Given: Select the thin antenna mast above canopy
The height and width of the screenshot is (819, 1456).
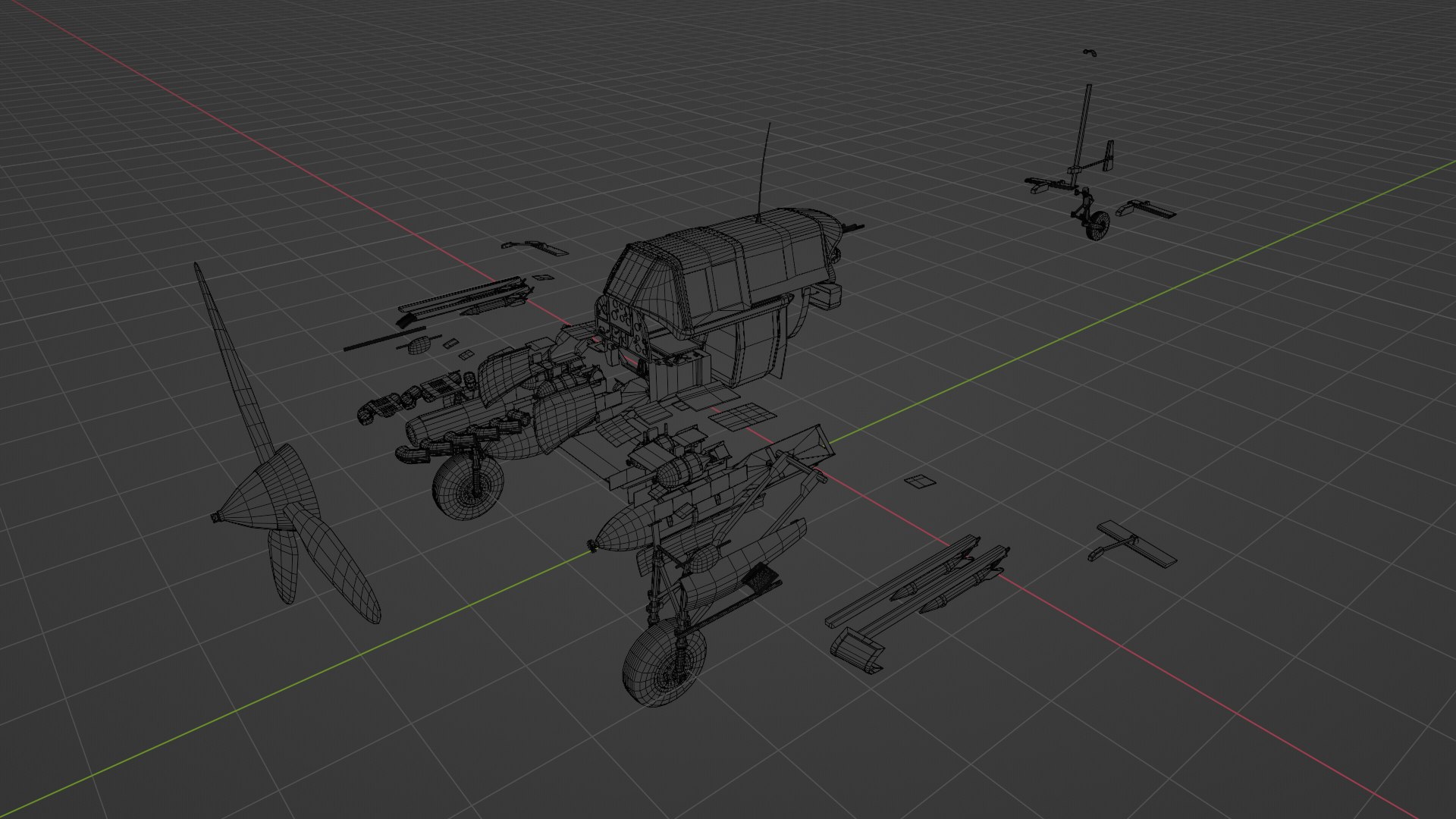Looking at the screenshot, I should pyautogui.click(x=764, y=171).
